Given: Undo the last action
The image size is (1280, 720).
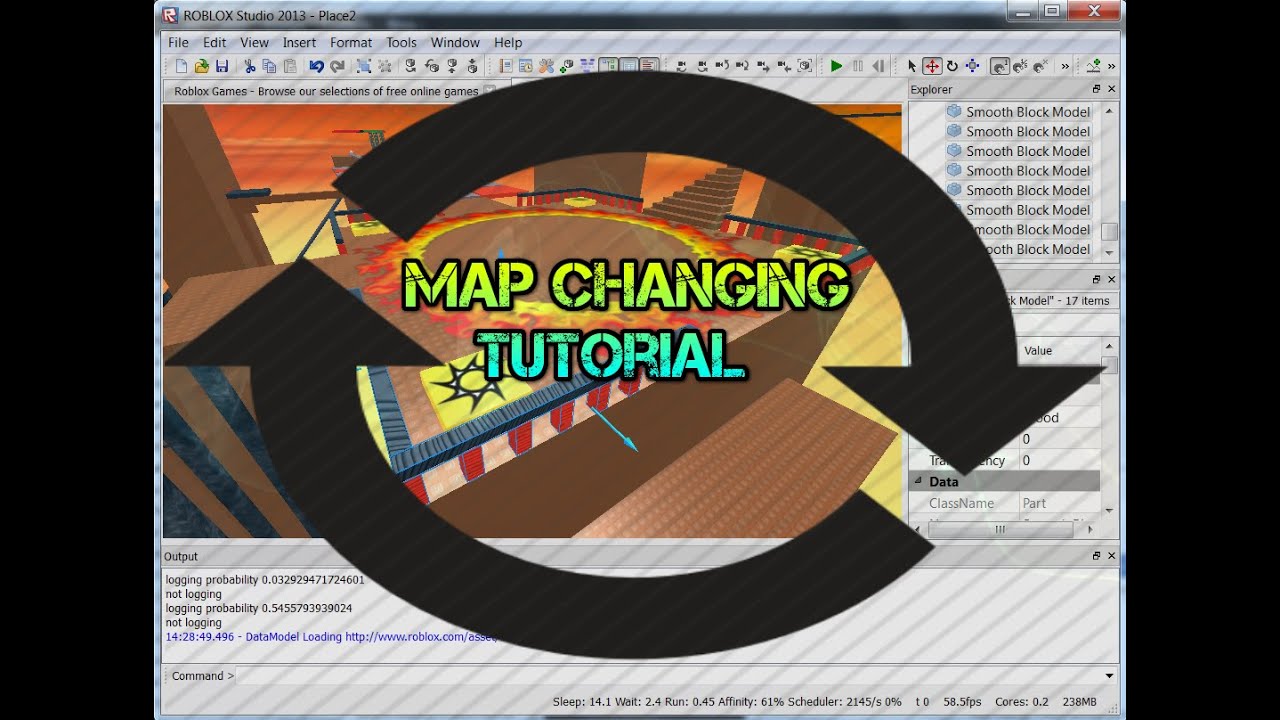Looking at the screenshot, I should (x=316, y=66).
